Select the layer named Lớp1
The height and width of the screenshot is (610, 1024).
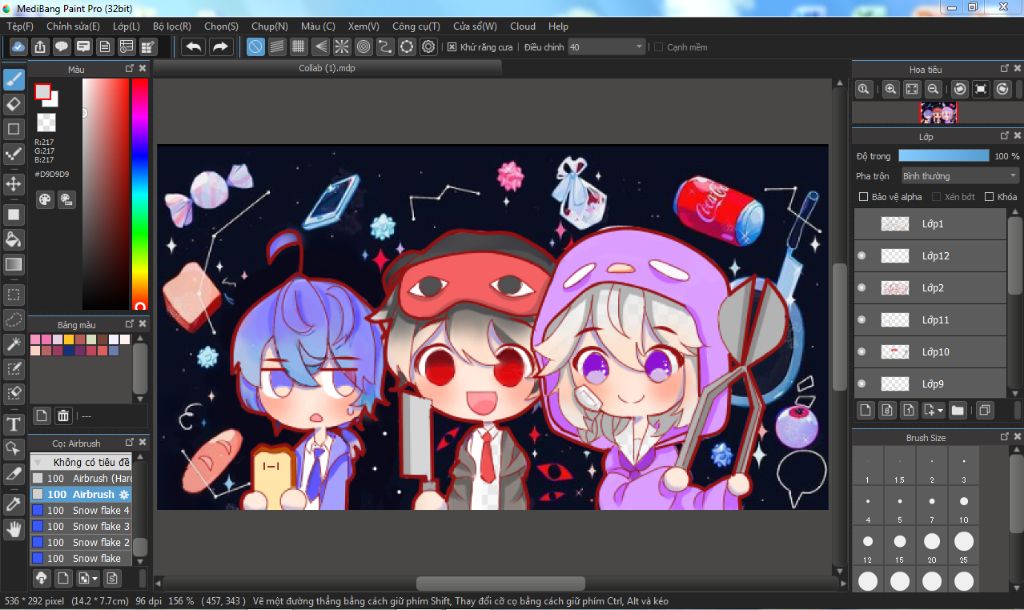(930, 224)
